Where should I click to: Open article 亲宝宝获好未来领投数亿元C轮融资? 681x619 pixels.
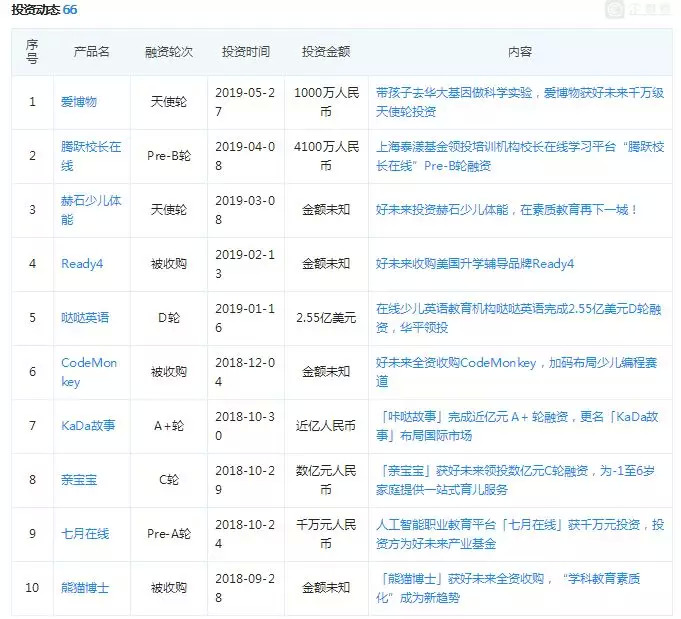click(515, 480)
